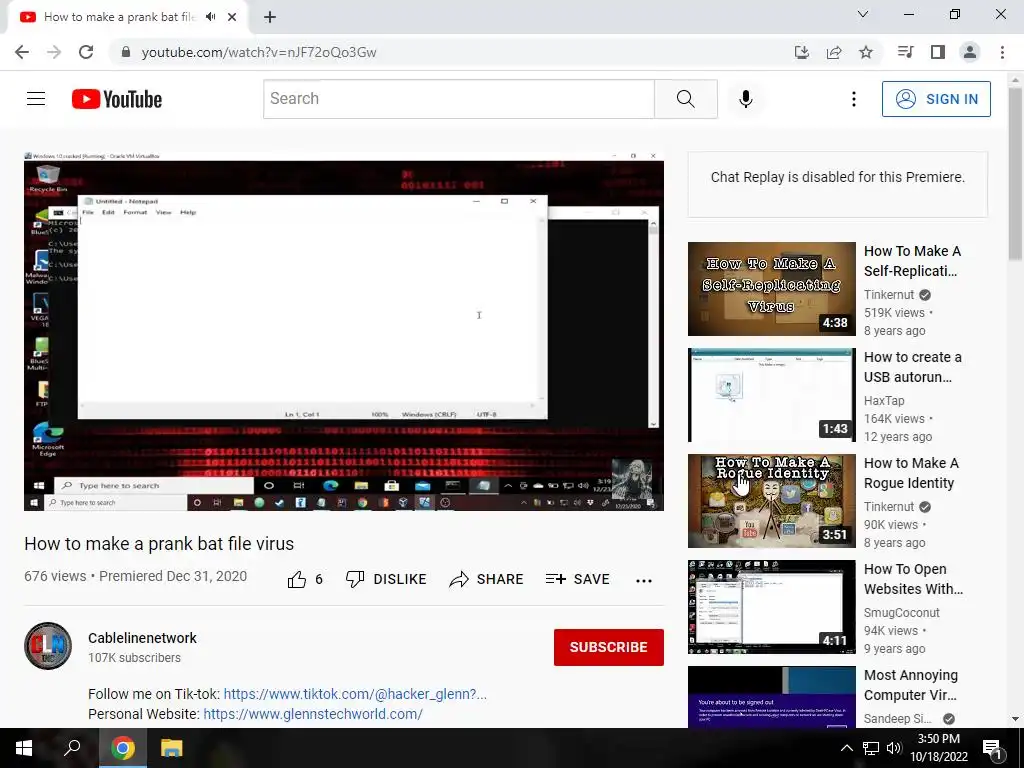Start voice search with microphone icon
The width and height of the screenshot is (1024, 768).
(745, 99)
